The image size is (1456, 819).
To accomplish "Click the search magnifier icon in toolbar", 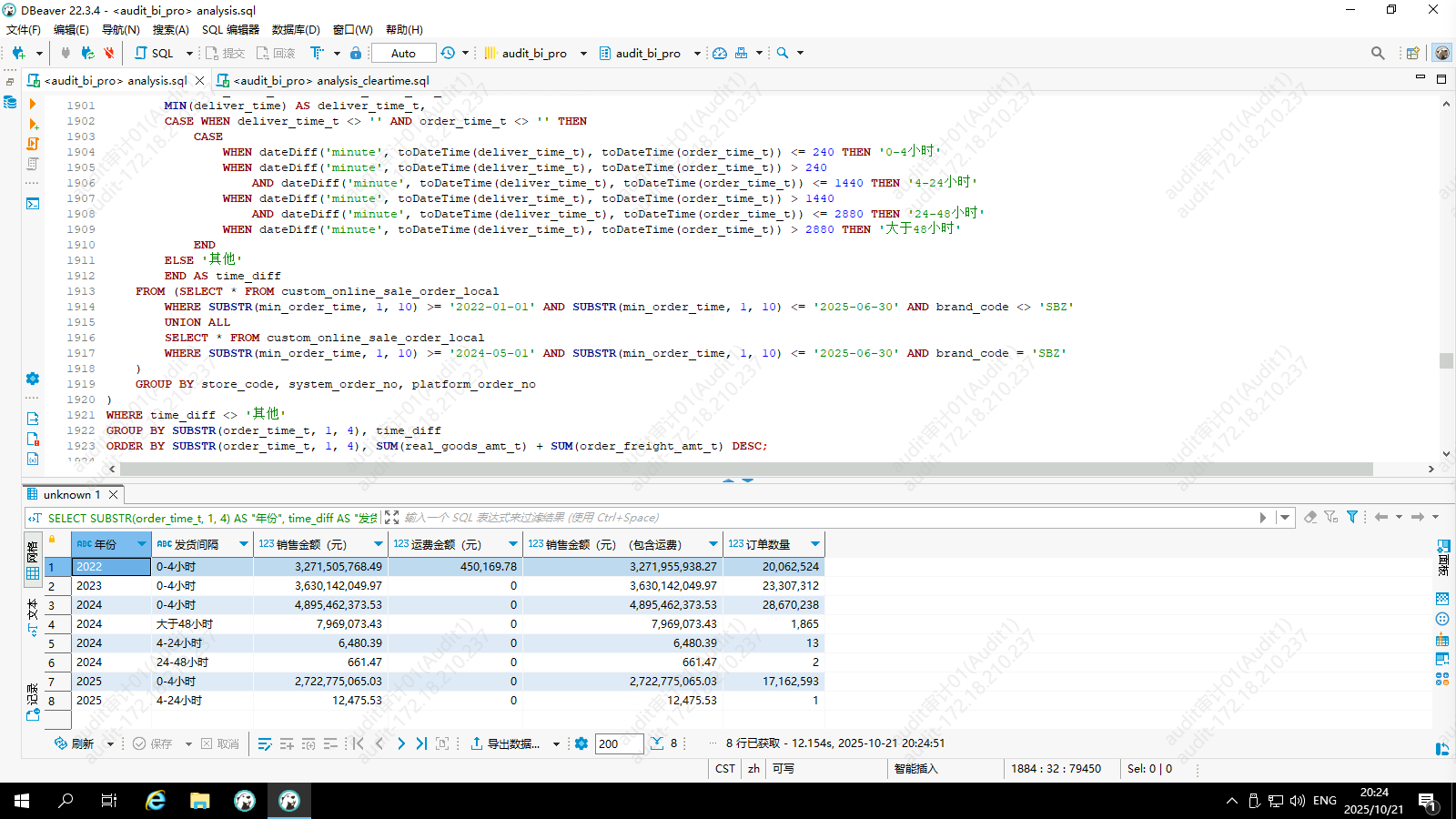I will coord(783,53).
